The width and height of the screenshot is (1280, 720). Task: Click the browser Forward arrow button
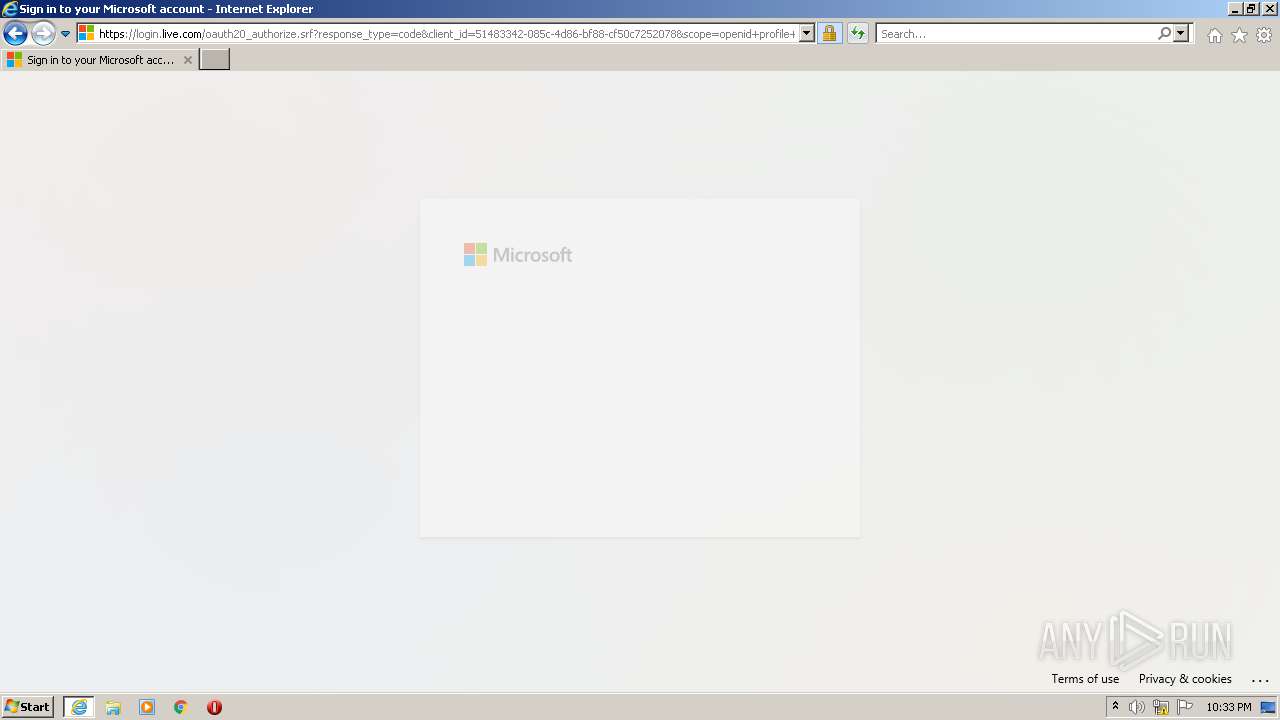pyautogui.click(x=43, y=34)
